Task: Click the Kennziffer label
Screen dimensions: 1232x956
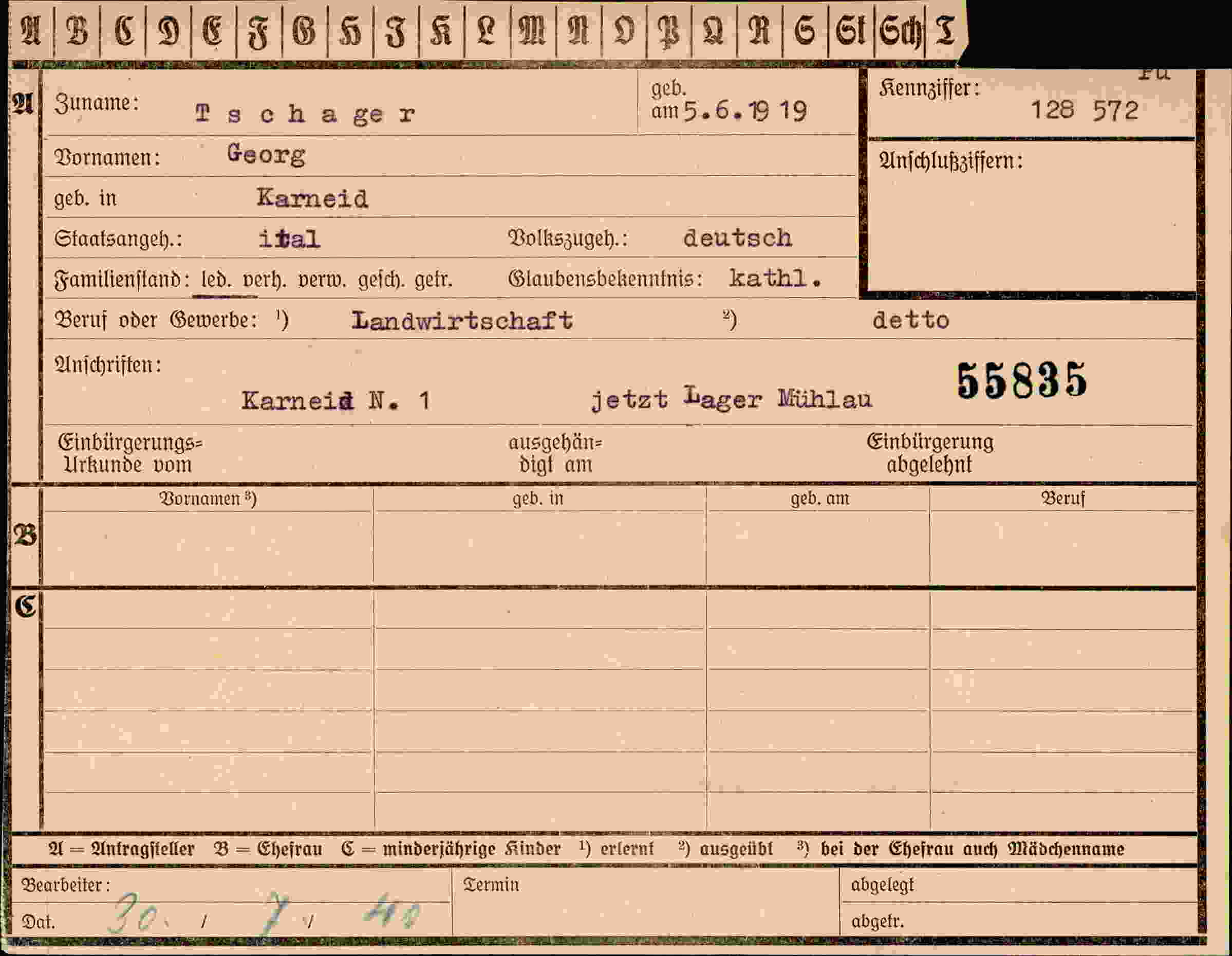Action: [x=929, y=88]
